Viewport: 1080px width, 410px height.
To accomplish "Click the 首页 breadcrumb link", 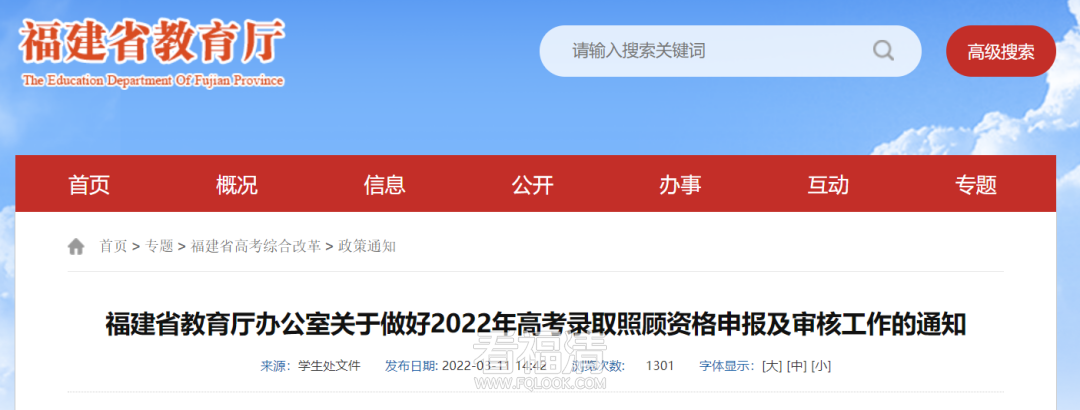I will click(113, 247).
